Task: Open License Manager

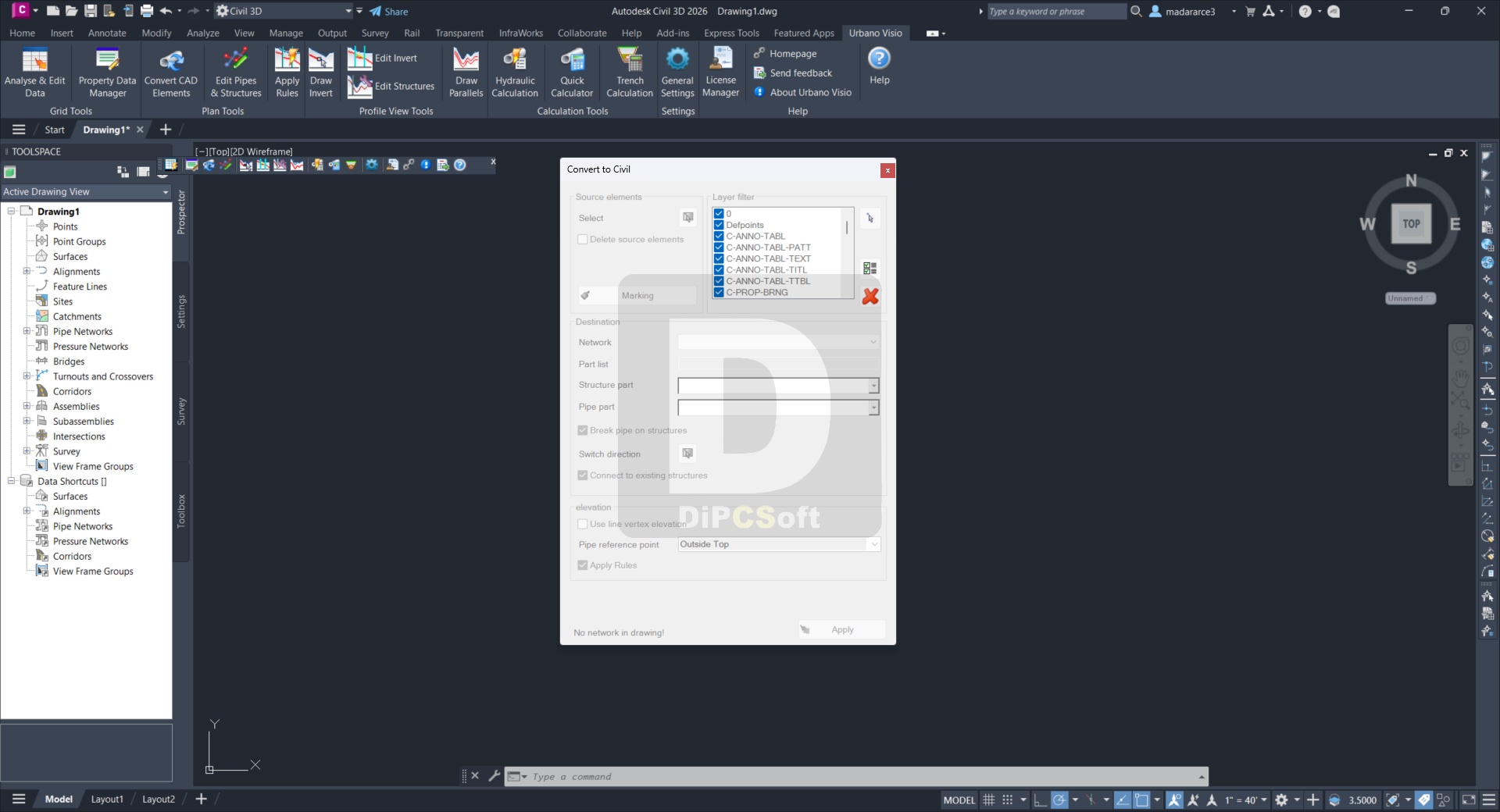Action: 720,73
